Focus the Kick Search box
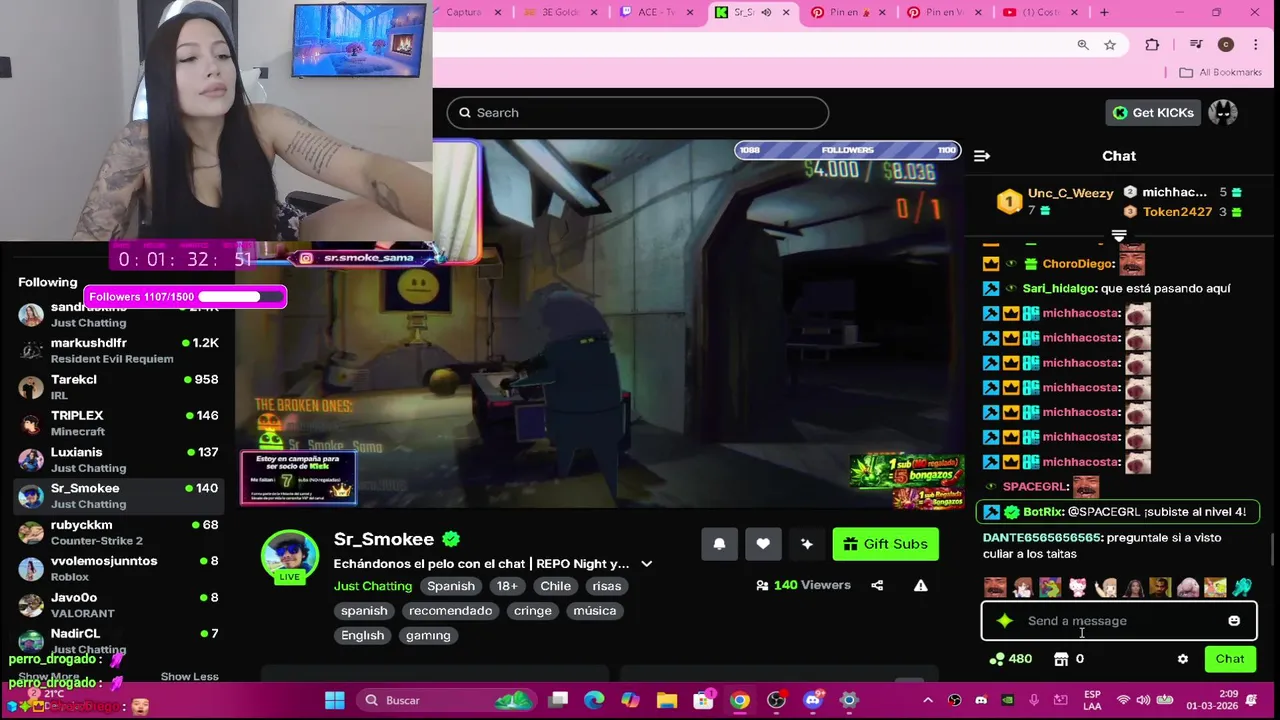 pos(638,113)
